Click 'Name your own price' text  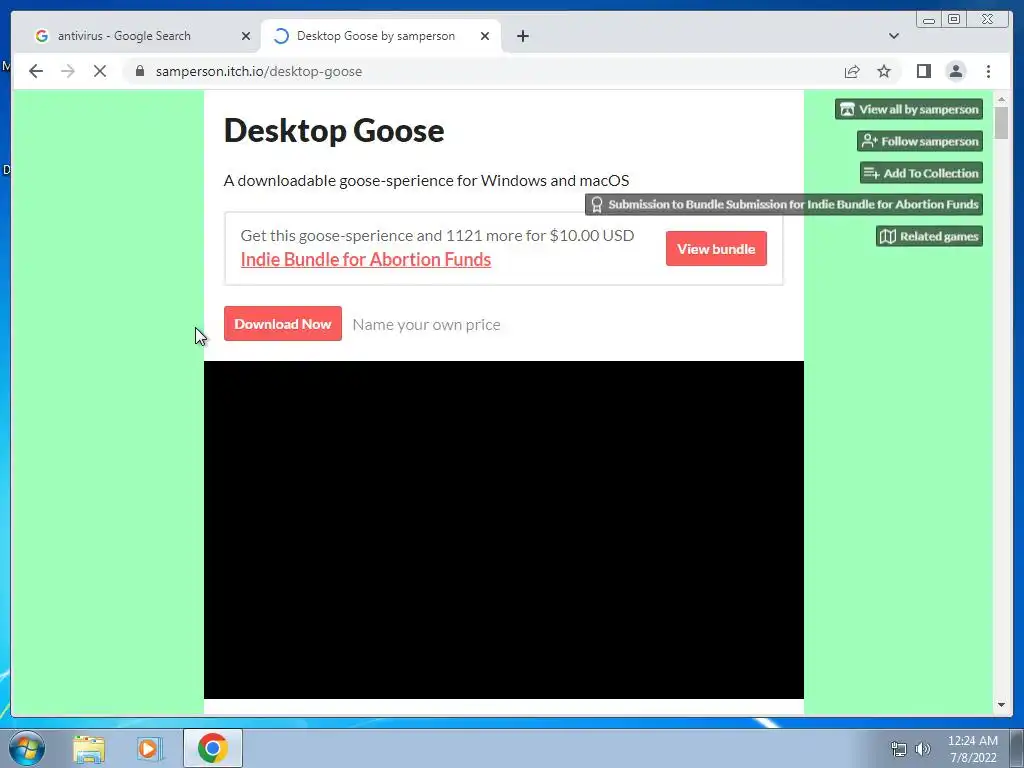(x=426, y=325)
